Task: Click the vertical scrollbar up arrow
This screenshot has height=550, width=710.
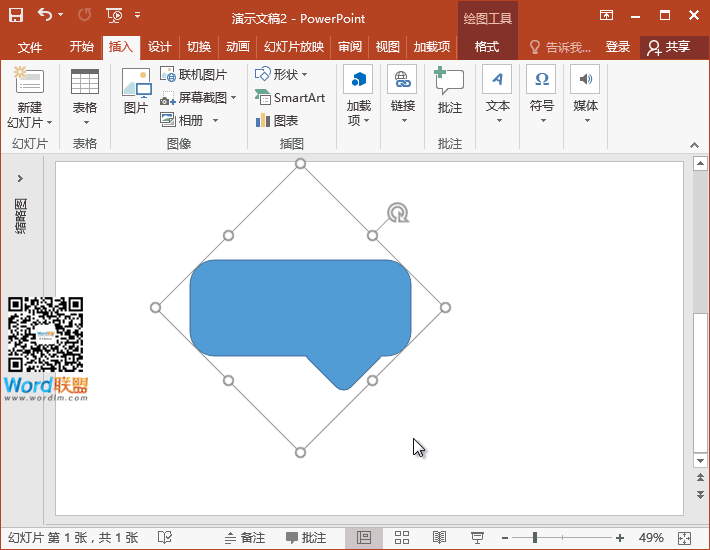Action: 700,163
